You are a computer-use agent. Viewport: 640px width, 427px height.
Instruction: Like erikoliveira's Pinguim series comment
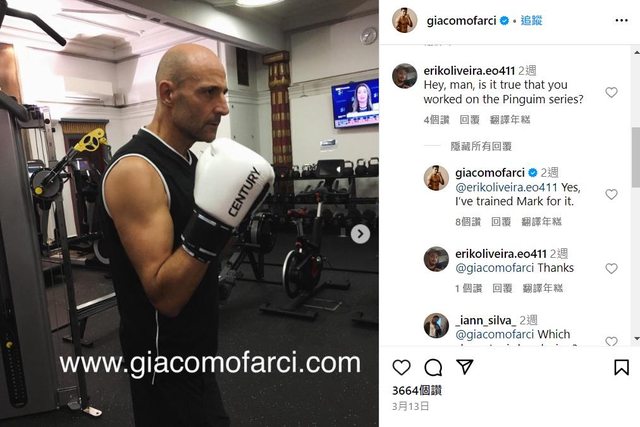(x=611, y=92)
